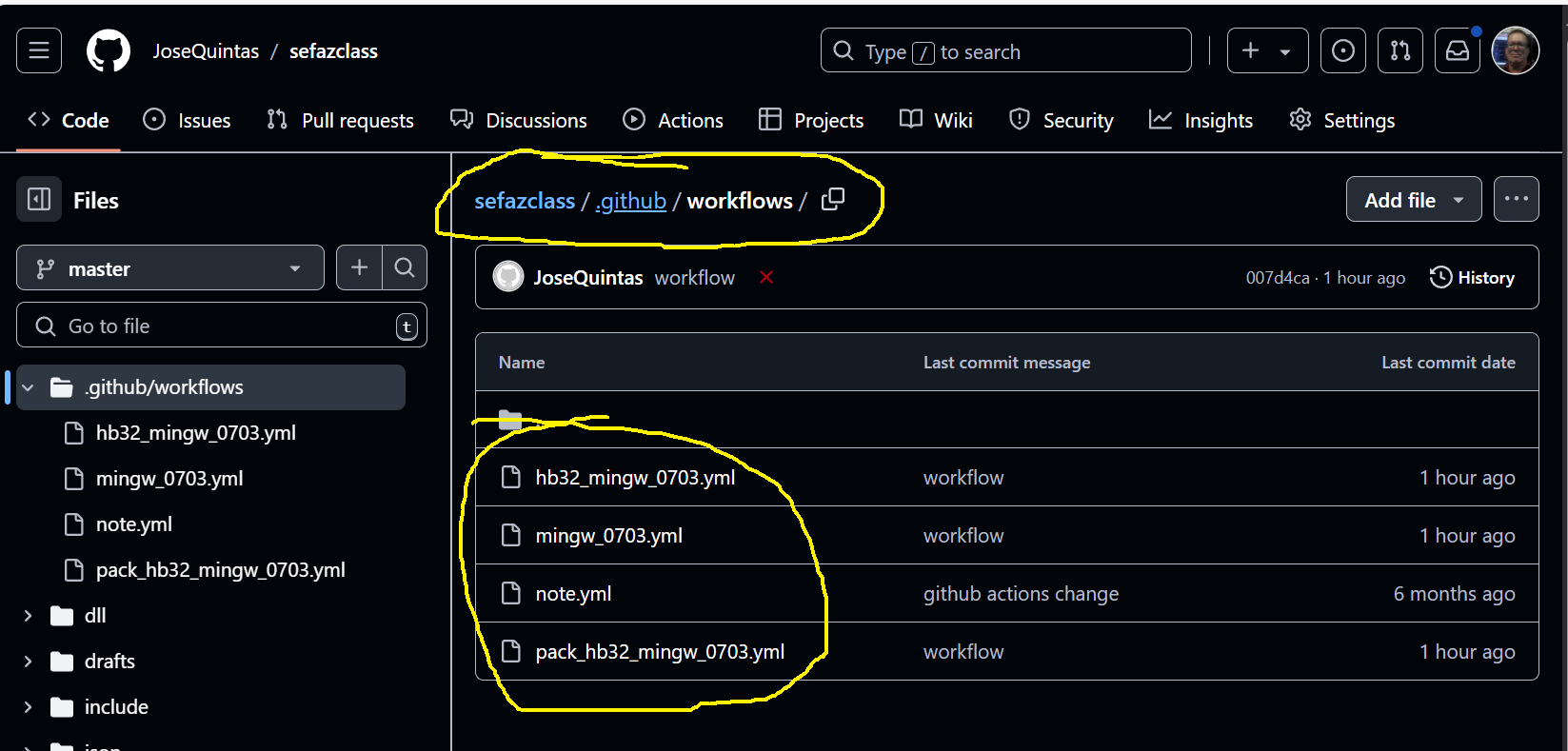Open JoseQuintas author link on commit bar
Screen dimensions: 1568x751
pos(588,278)
